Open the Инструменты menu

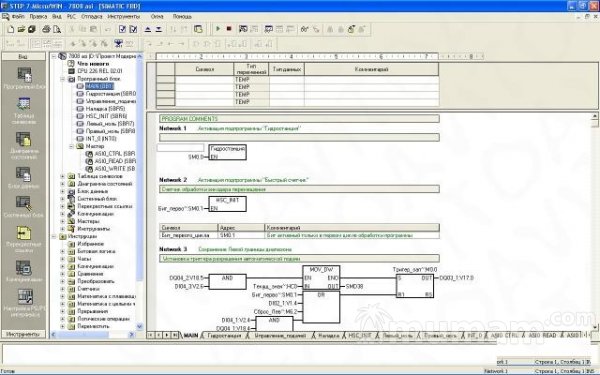point(123,16)
